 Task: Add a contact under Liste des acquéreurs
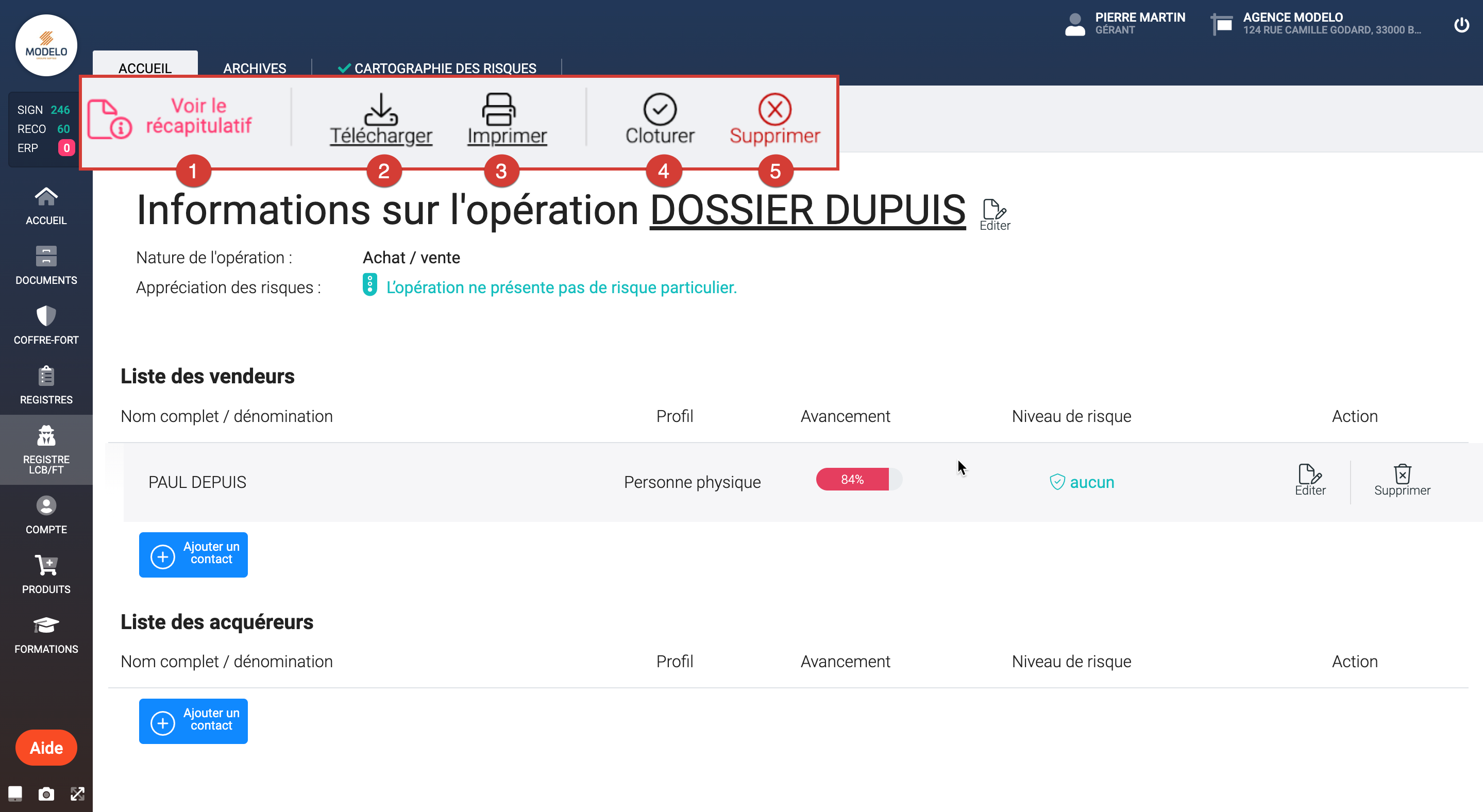pyautogui.click(x=193, y=721)
